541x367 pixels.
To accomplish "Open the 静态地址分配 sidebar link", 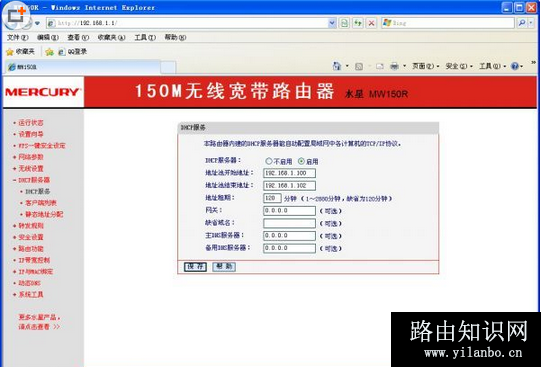I will 44,214.
